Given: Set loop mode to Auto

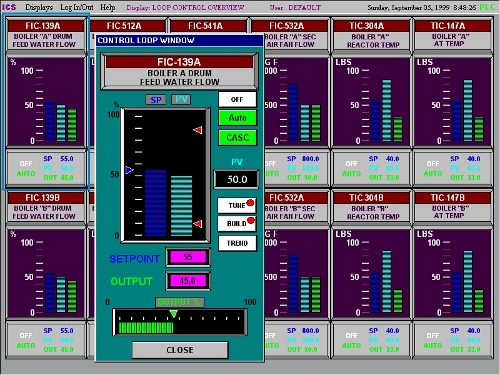Looking at the screenshot, I should [x=237, y=118].
